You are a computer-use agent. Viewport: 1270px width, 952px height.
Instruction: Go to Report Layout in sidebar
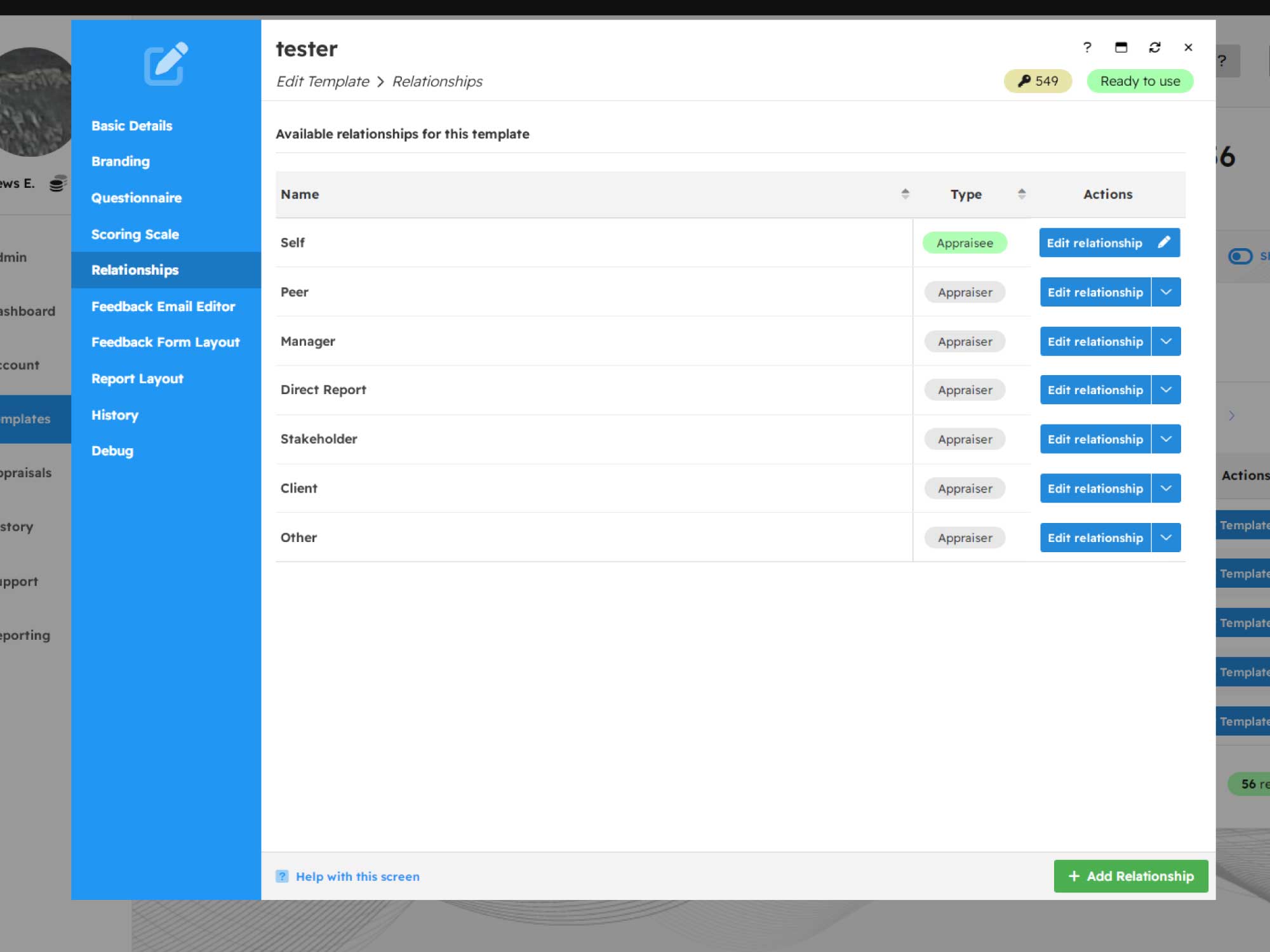[137, 379]
